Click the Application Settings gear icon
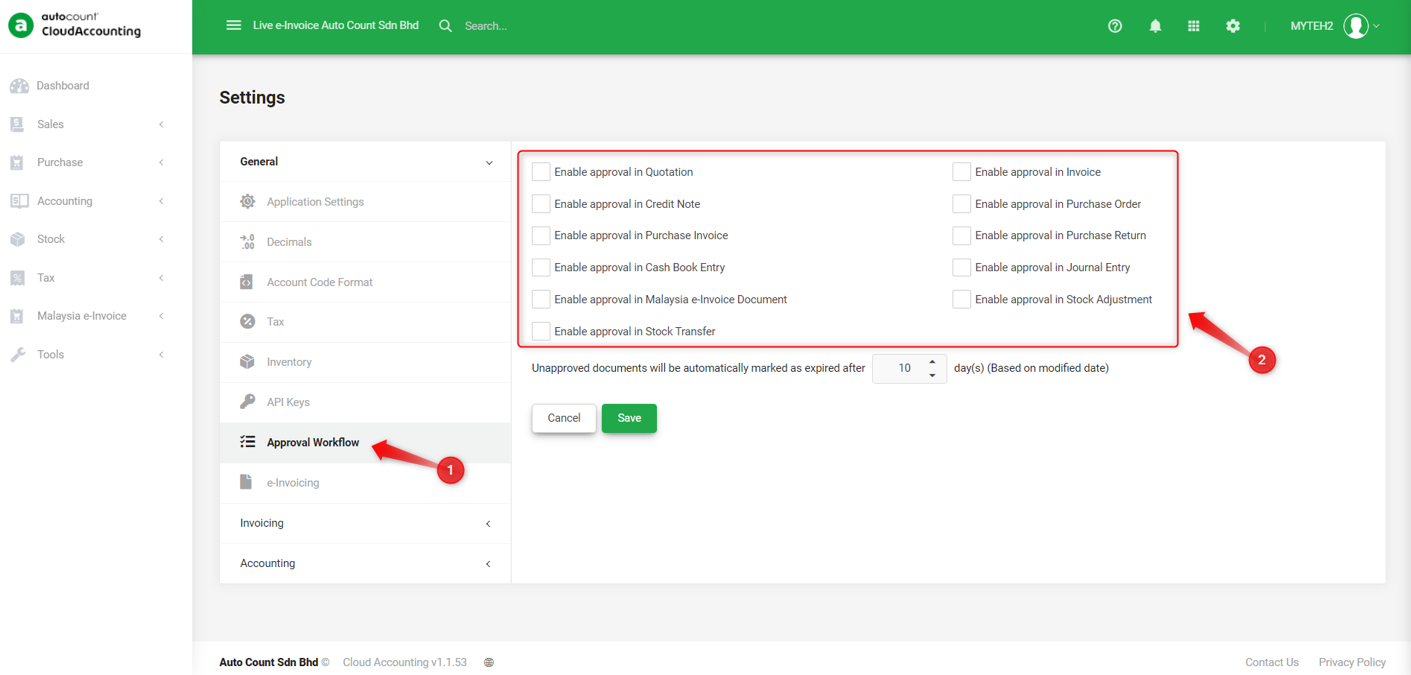 click(247, 202)
